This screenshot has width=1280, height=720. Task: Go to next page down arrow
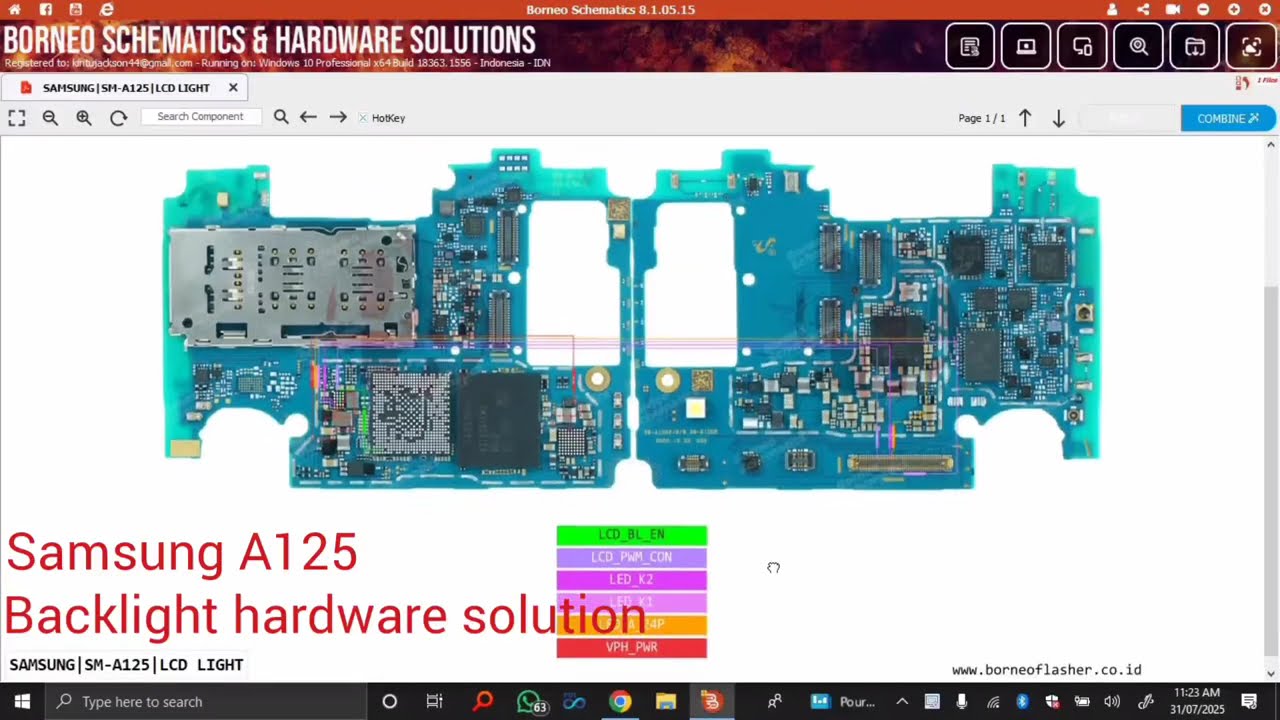point(1058,118)
